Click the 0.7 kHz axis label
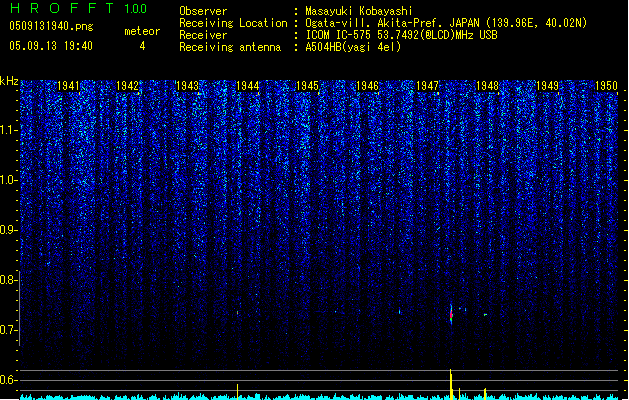The height and width of the screenshot is (400, 629). click(8, 330)
